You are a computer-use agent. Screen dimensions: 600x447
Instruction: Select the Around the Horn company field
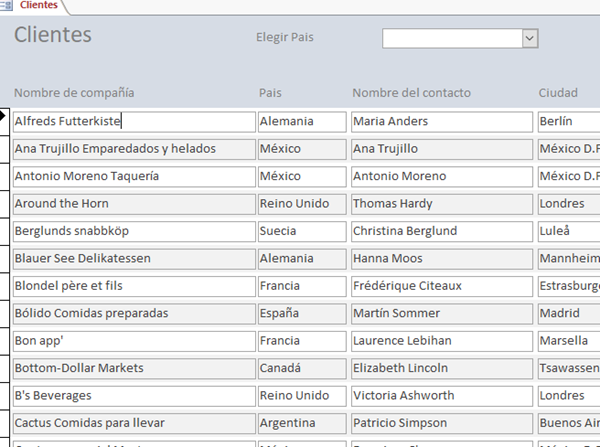pos(134,204)
